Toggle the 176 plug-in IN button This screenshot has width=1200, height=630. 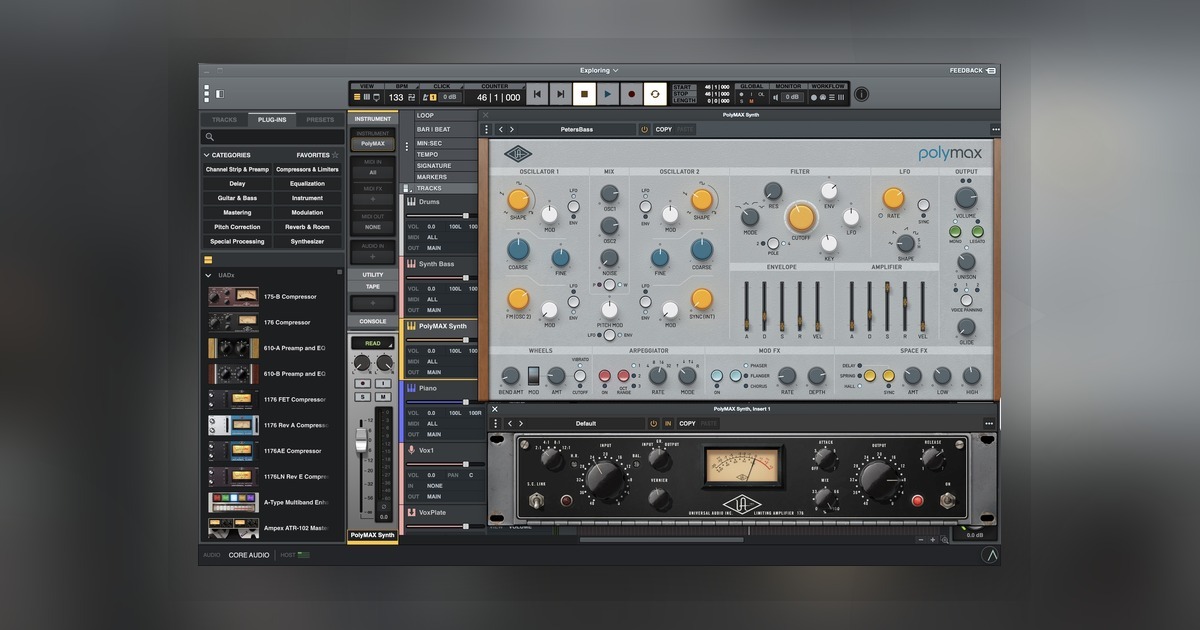pos(668,424)
